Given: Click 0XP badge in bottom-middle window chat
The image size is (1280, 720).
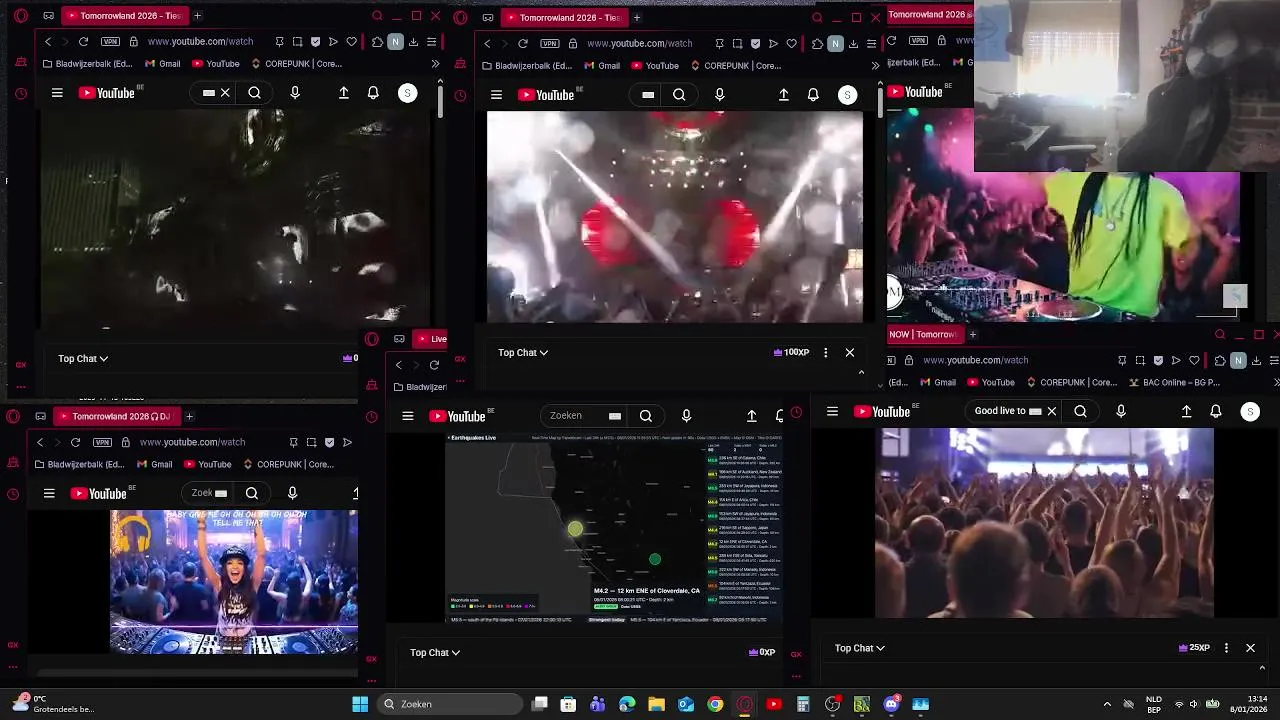Looking at the screenshot, I should [762, 652].
